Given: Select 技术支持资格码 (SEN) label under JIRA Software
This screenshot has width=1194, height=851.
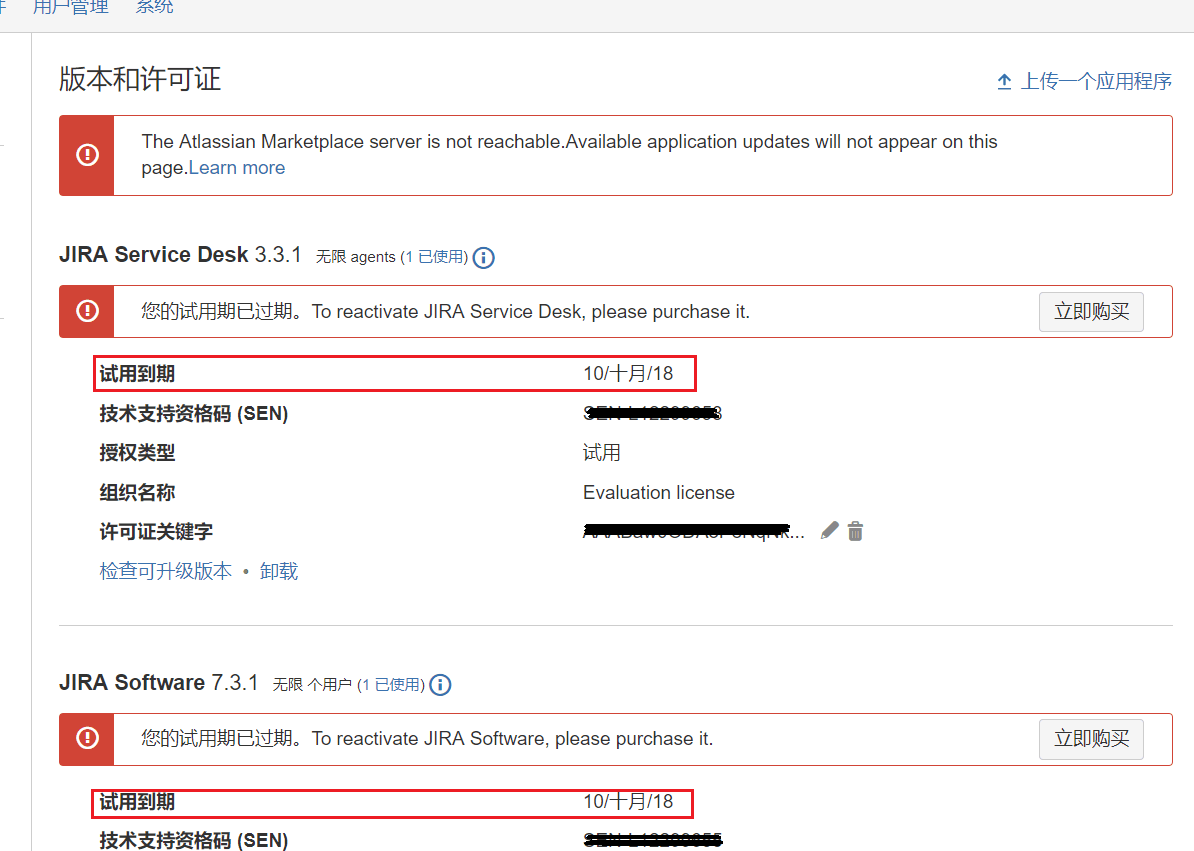Looking at the screenshot, I should (x=194, y=840).
